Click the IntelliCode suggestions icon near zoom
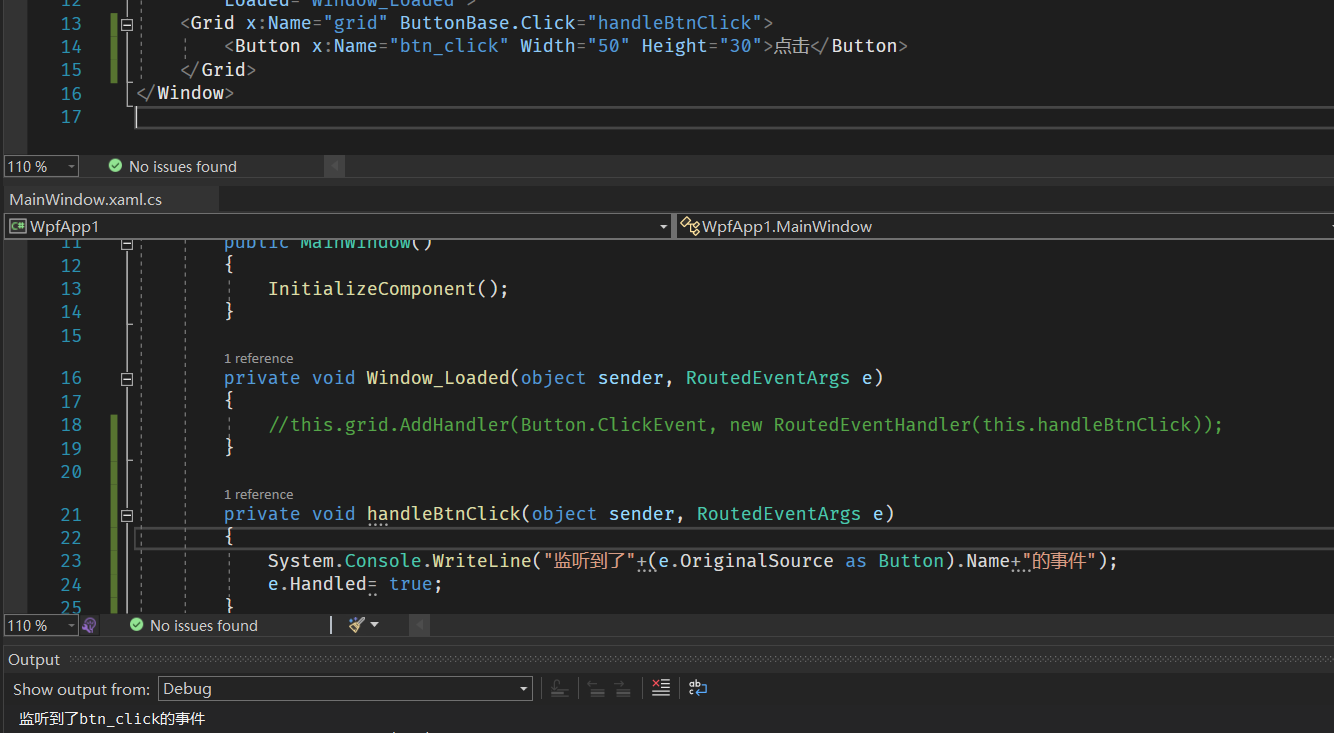 [89, 625]
